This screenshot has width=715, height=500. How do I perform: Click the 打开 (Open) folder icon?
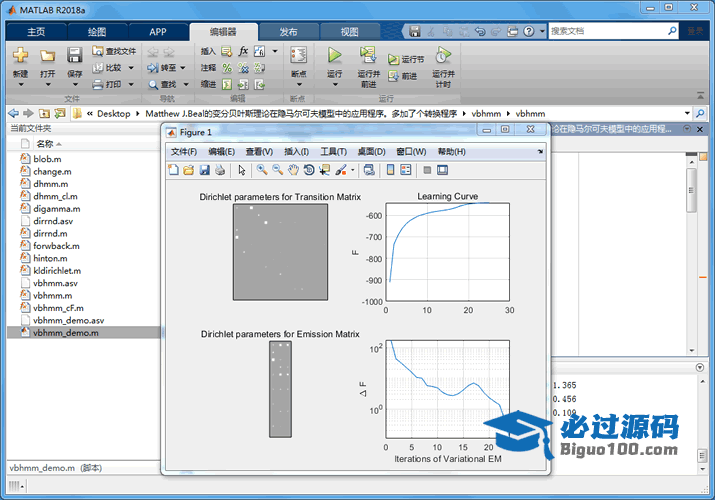tap(47, 55)
